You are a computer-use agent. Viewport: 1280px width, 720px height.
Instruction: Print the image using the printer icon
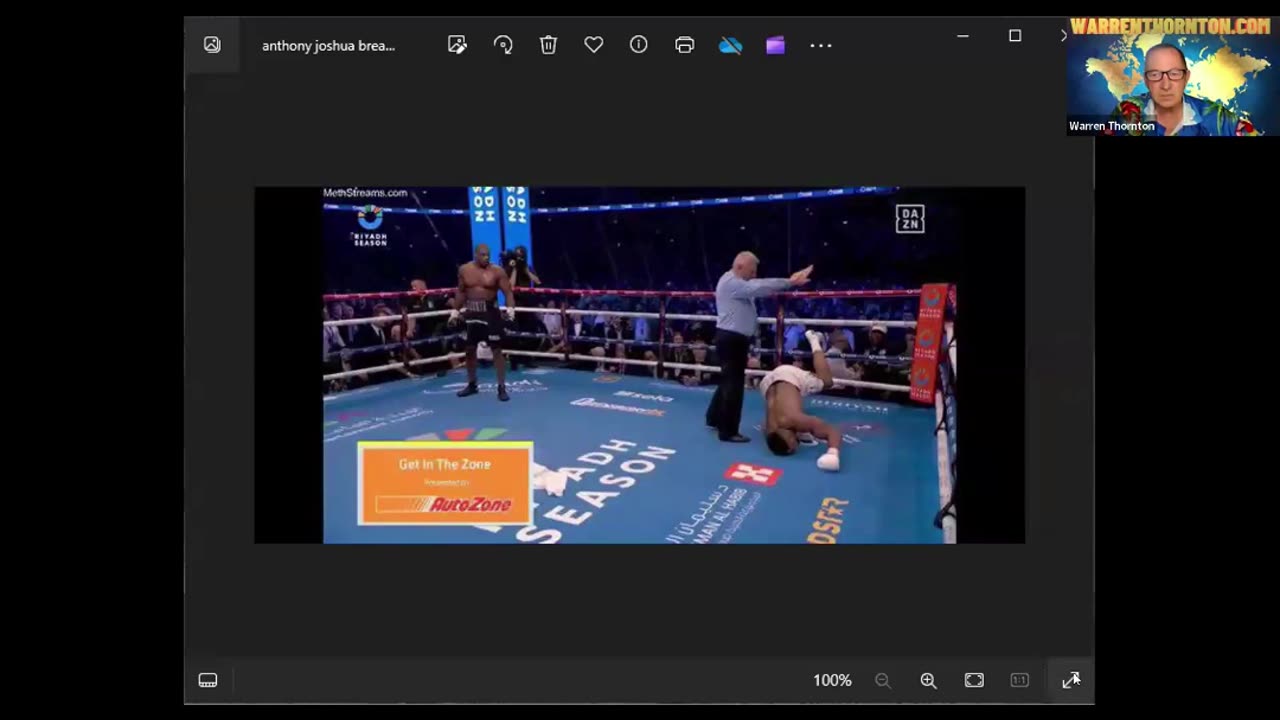684,45
